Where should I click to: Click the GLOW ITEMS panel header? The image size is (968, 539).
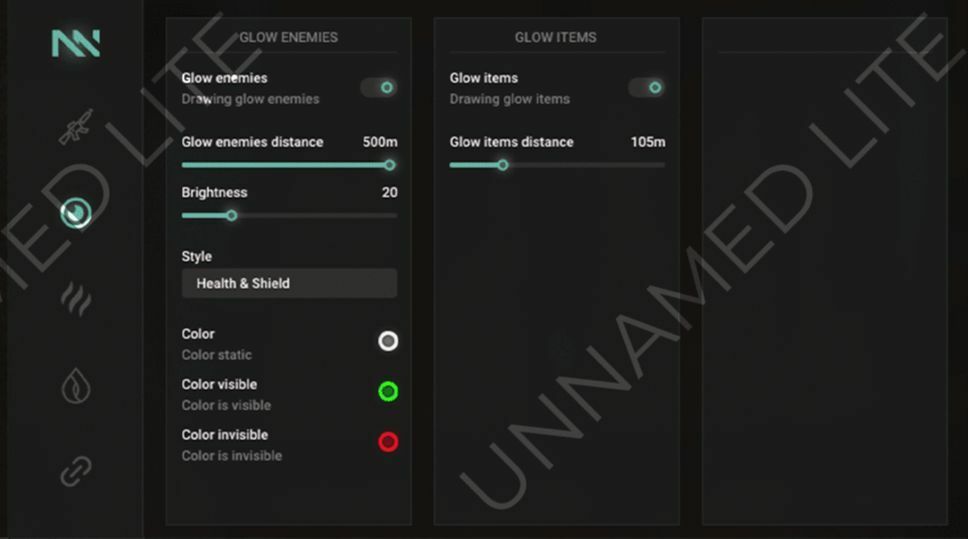[x=556, y=38]
